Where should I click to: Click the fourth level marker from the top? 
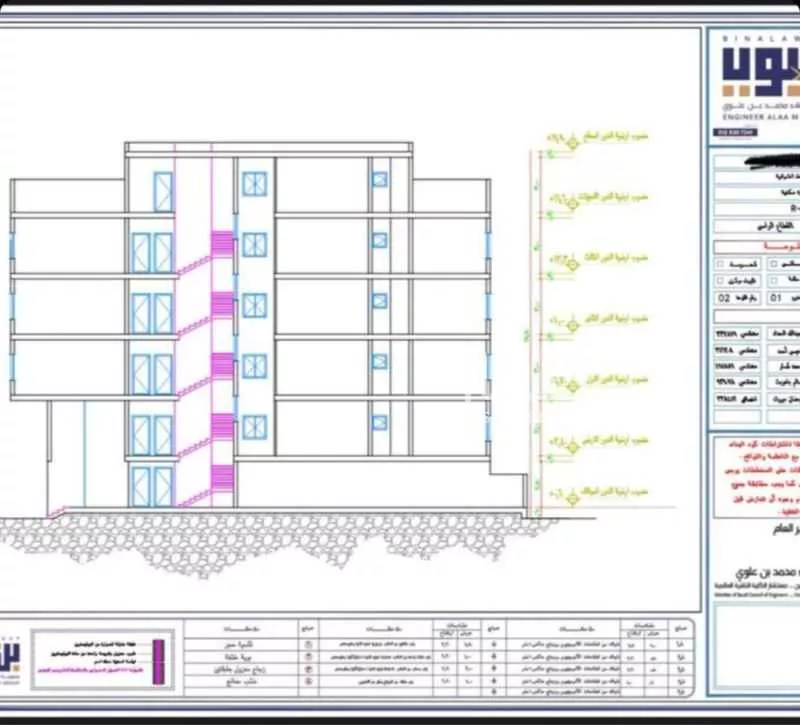[572, 324]
